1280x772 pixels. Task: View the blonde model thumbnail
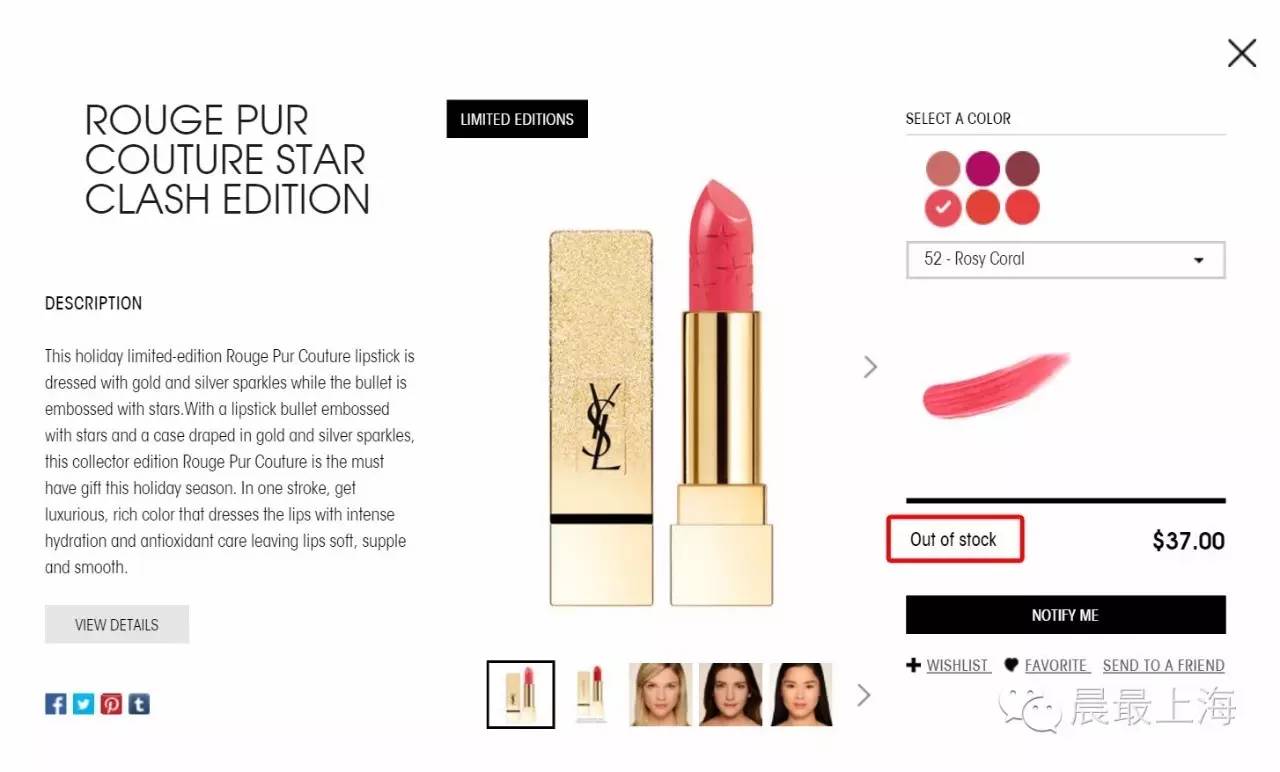[x=660, y=694]
